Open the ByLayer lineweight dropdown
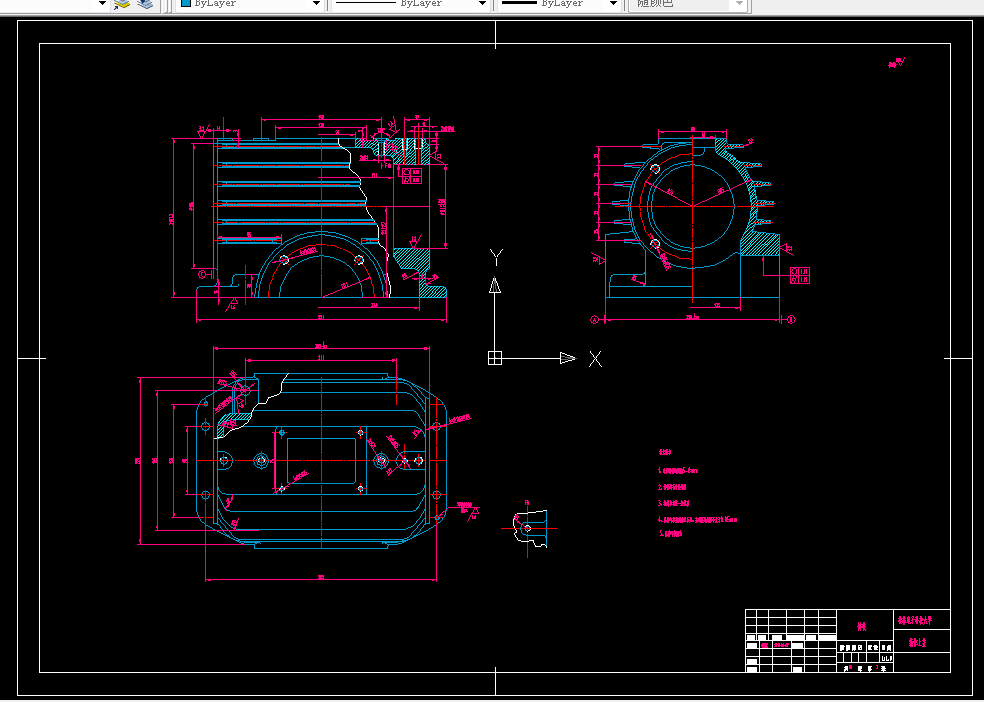Viewport: 984px width, 702px height. (x=560, y=4)
